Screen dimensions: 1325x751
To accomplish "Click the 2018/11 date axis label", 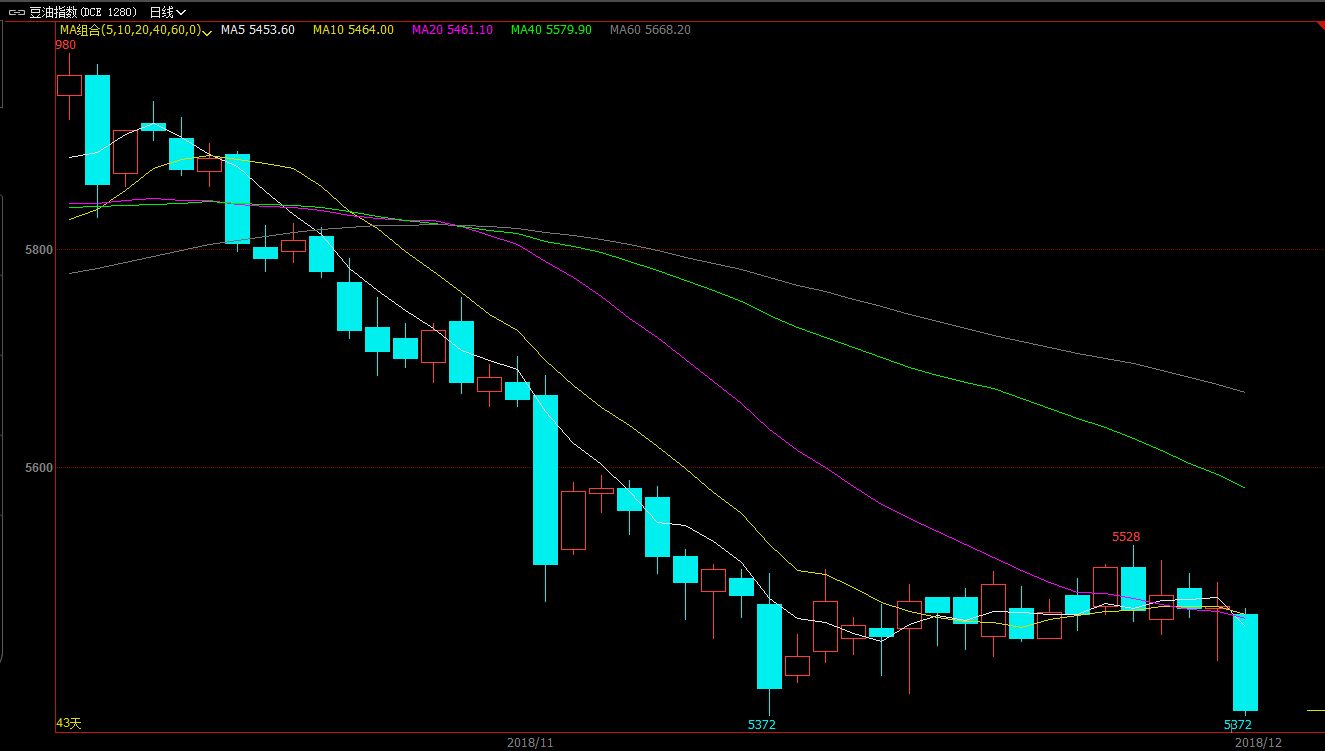I will coord(530,743).
